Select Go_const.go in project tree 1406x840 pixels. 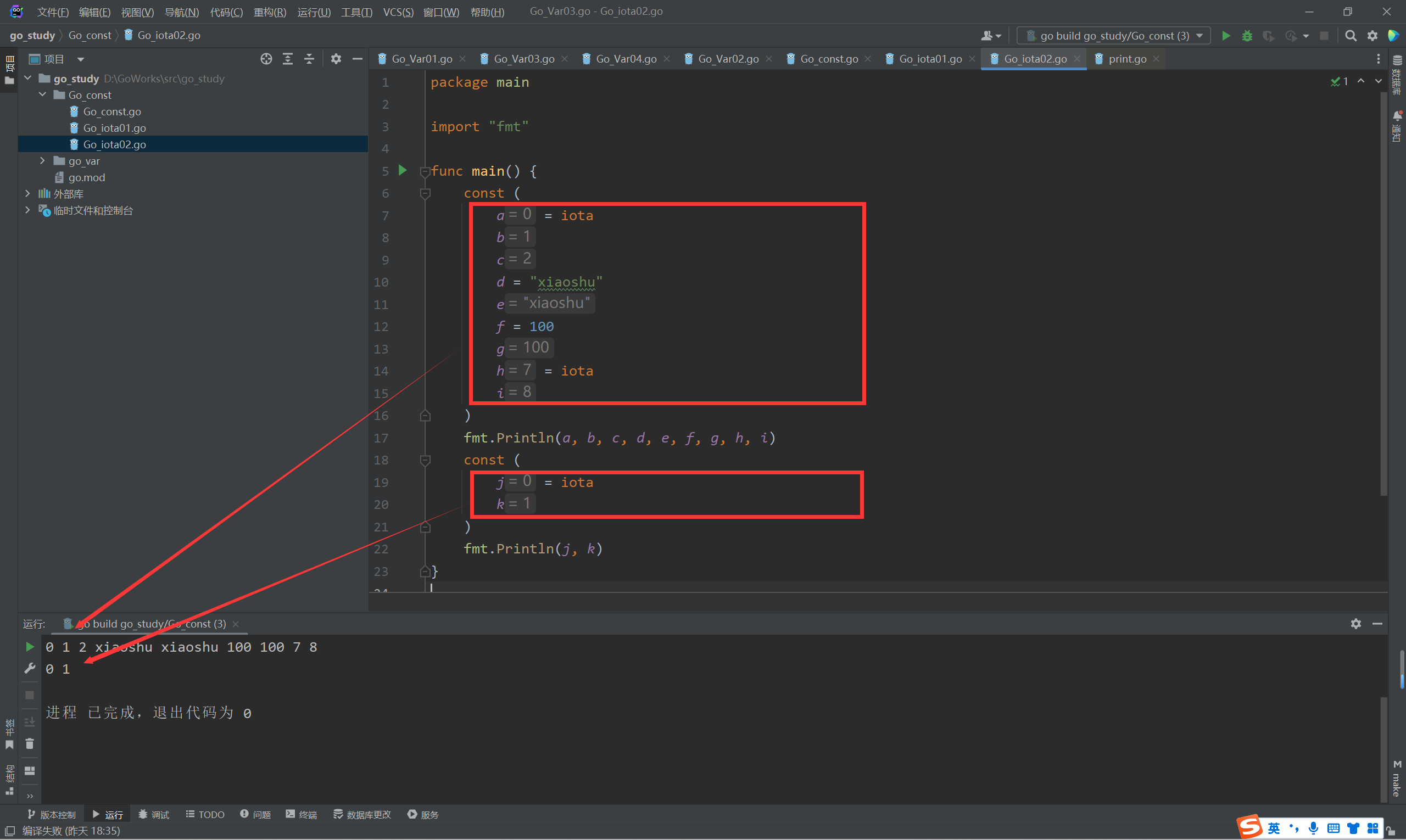[x=111, y=111]
